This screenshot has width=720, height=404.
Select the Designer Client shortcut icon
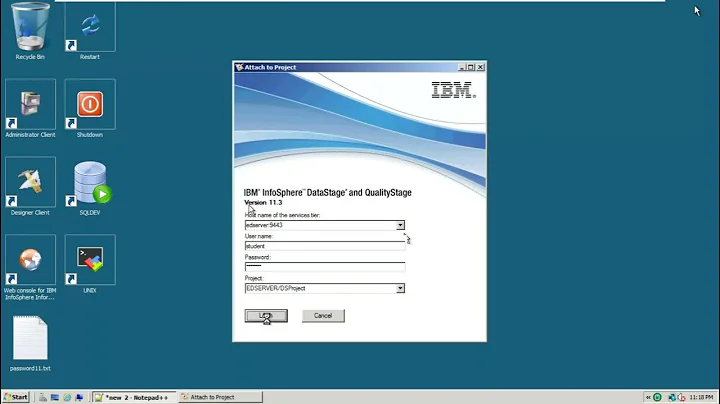tap(30, 182)
